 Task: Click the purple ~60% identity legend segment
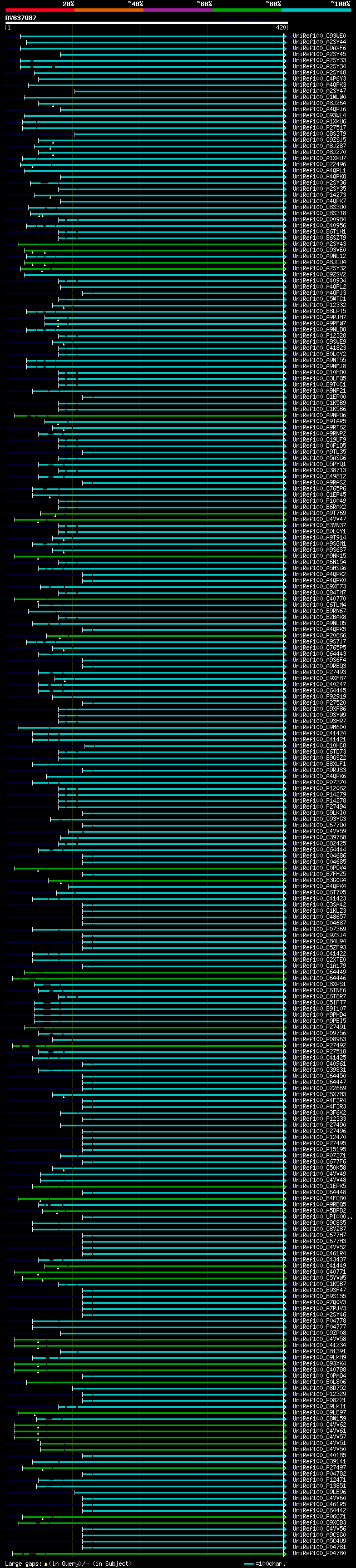point(177,10)
